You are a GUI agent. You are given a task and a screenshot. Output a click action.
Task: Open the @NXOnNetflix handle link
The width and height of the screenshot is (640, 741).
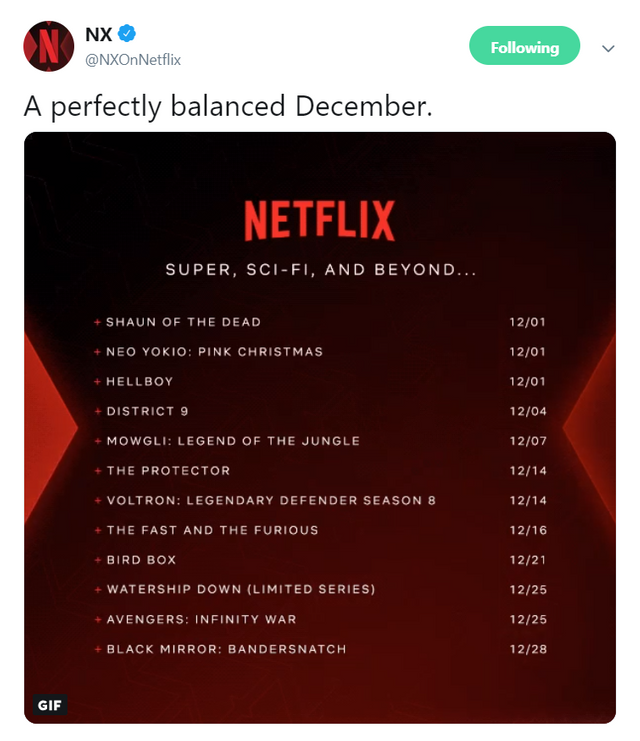tap(133, 59)
